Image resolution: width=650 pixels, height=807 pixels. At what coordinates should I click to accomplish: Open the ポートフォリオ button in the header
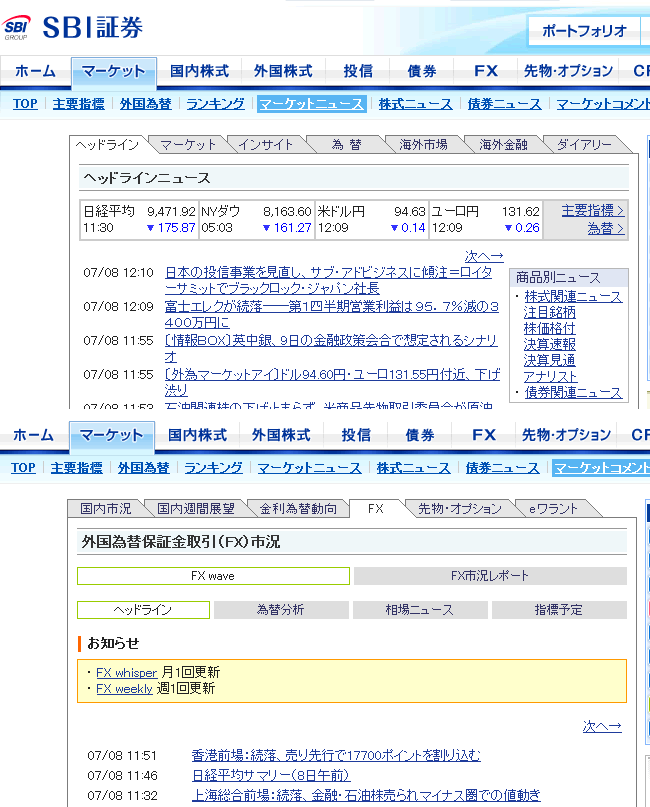(584, 31)
